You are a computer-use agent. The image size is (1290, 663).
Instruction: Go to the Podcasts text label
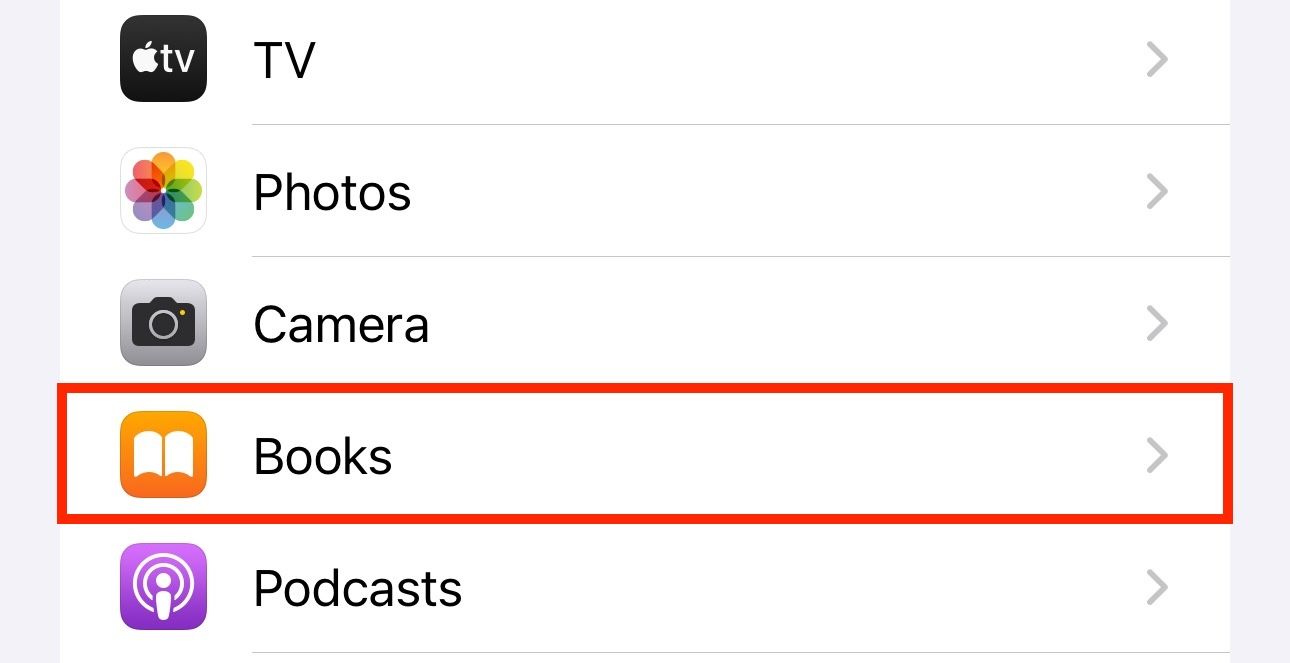point(358,588)
